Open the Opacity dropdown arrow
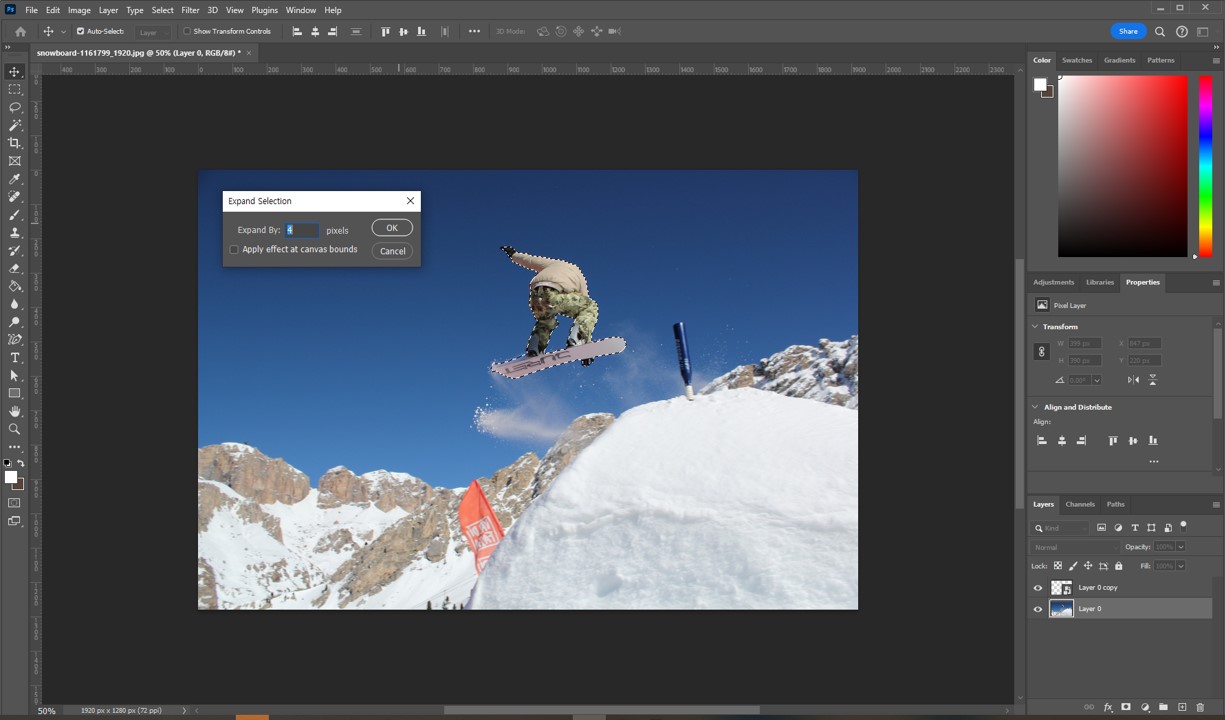 tap(1181, 547)
